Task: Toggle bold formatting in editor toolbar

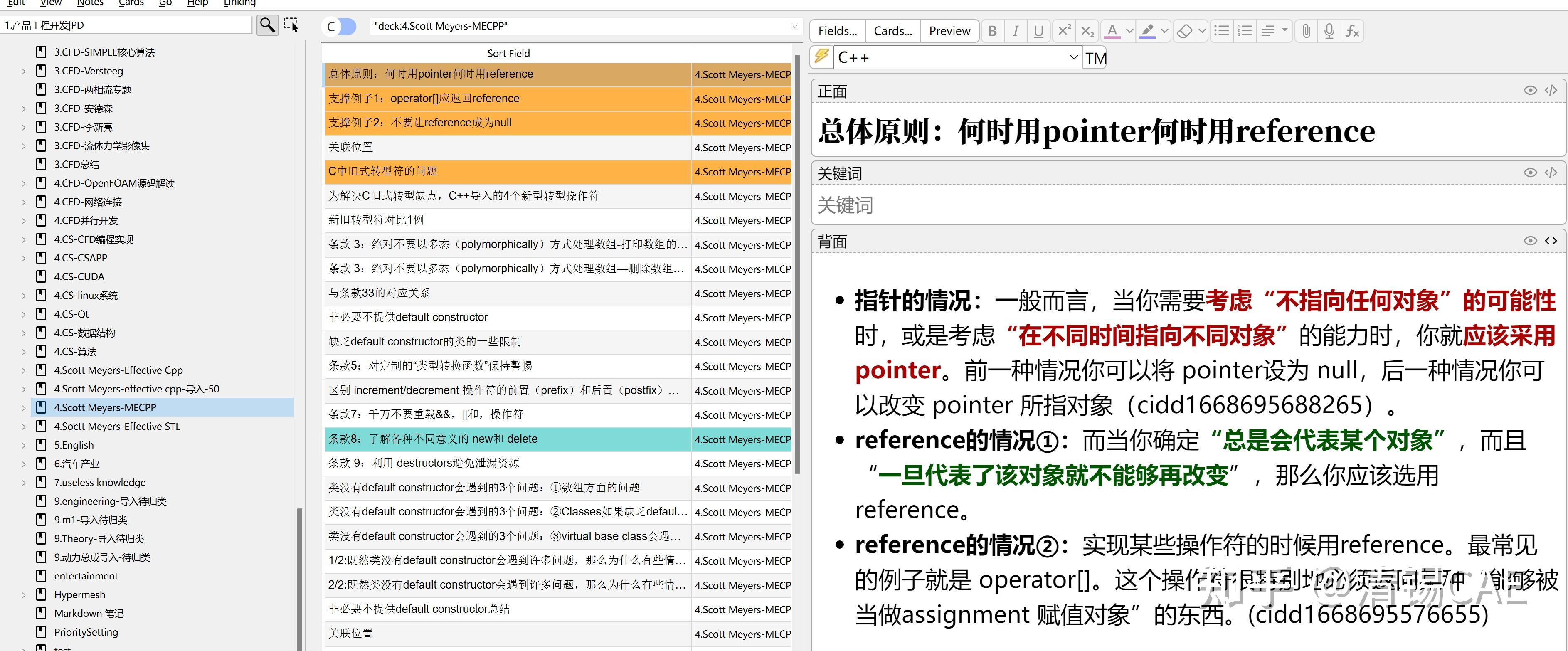Action: [992, 31]
